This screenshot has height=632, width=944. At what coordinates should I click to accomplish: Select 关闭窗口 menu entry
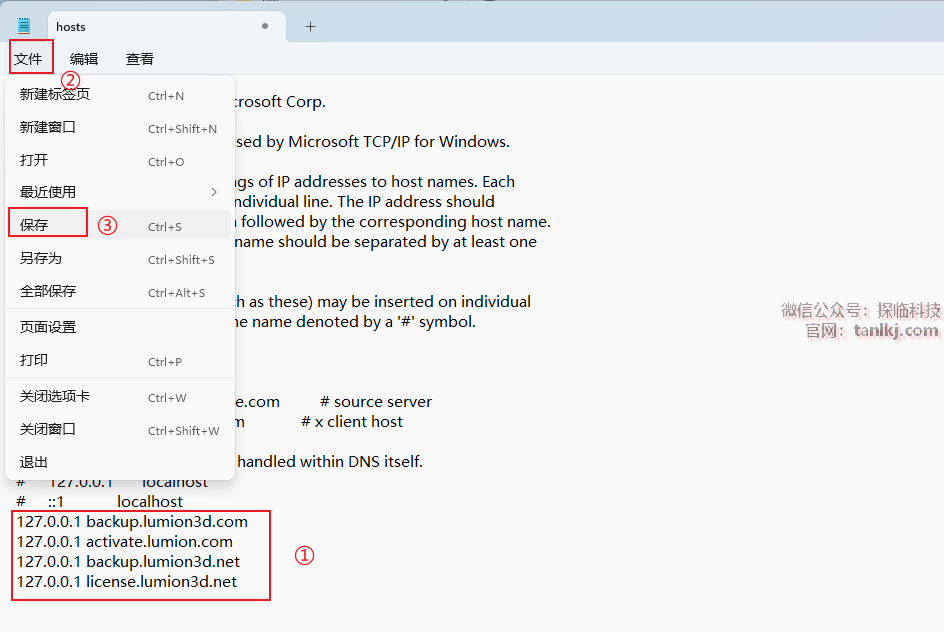(48, 430)
